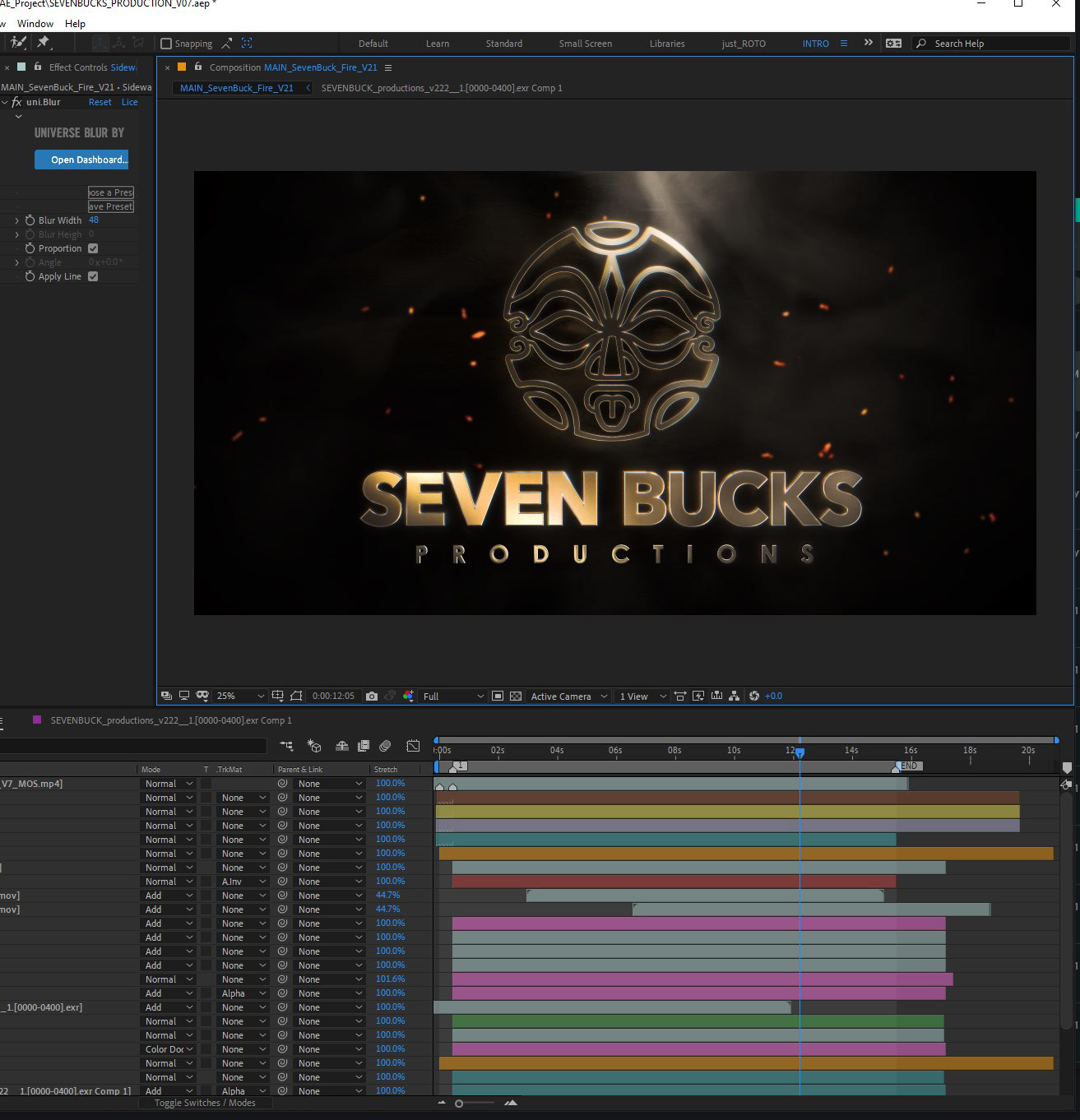Open the Help menu
Viewport: 1080px width, 1120px height.
click(75, 24)
